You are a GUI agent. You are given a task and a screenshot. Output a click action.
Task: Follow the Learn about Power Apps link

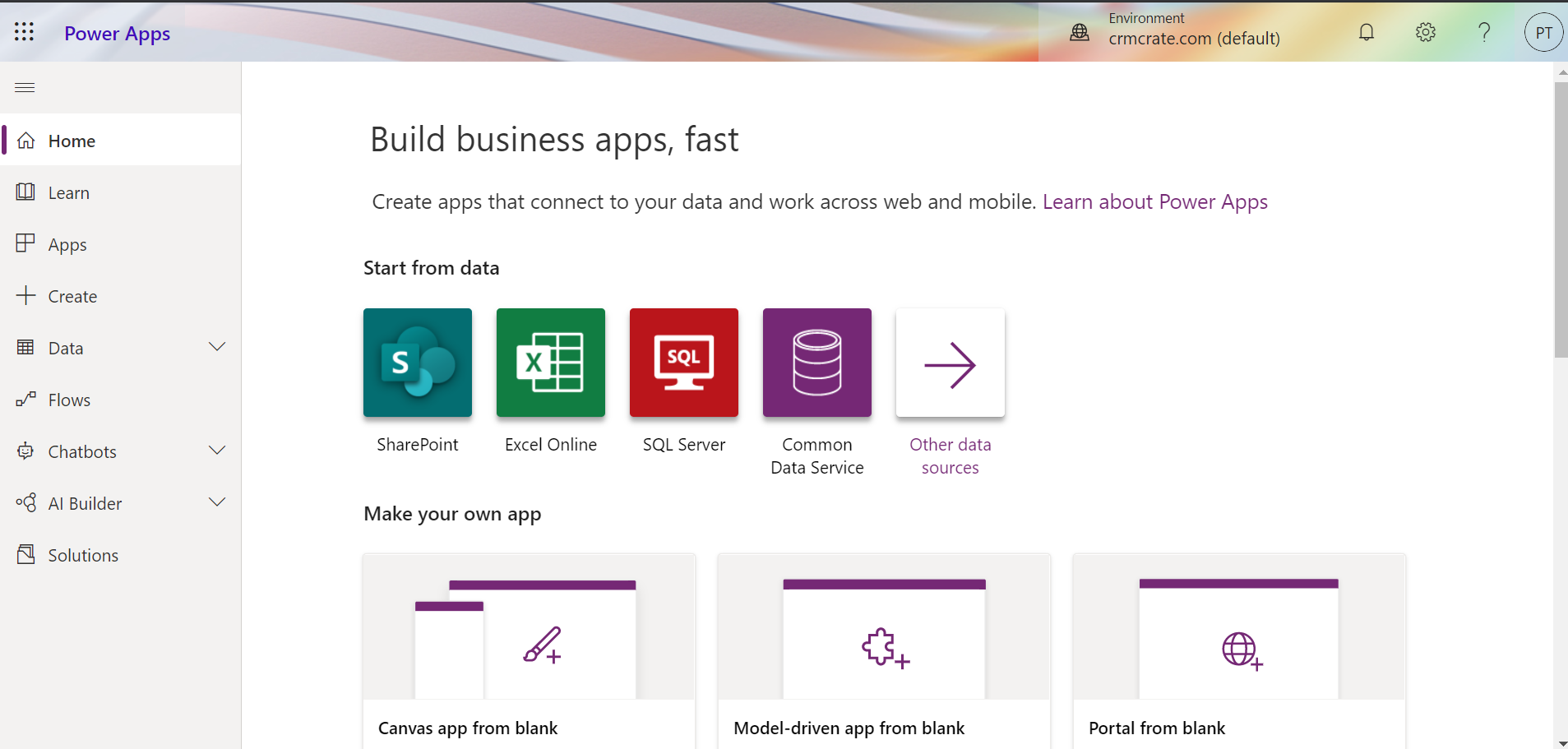click(1154, 201)
